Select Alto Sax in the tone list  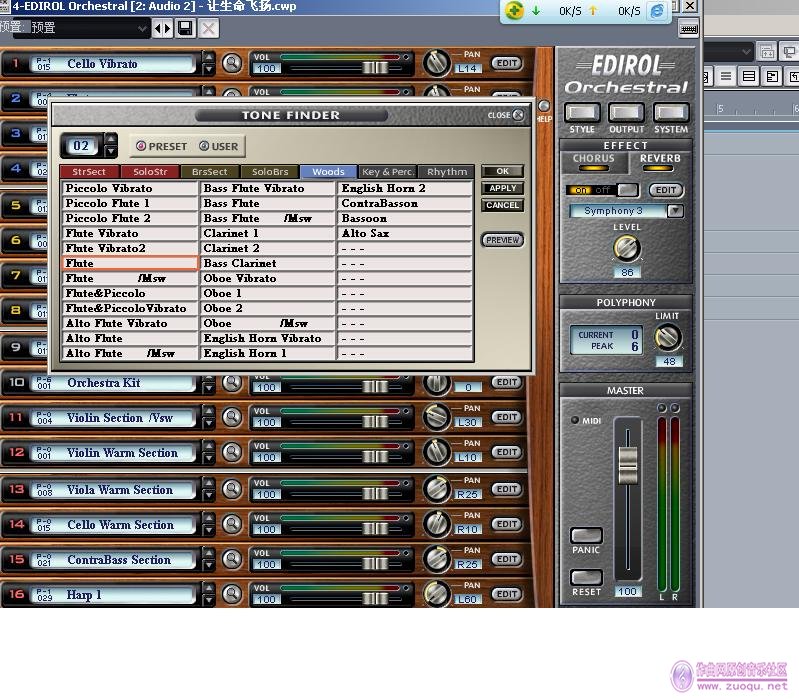(x=405, y=233)
